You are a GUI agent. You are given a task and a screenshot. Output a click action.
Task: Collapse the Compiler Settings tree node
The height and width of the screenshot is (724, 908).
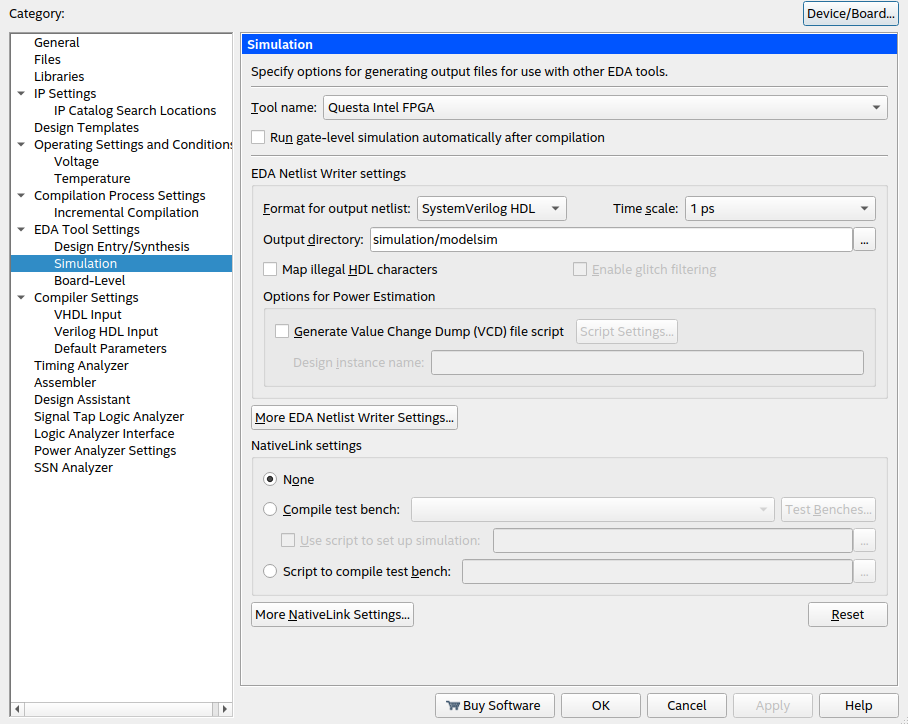pos(21,297)
